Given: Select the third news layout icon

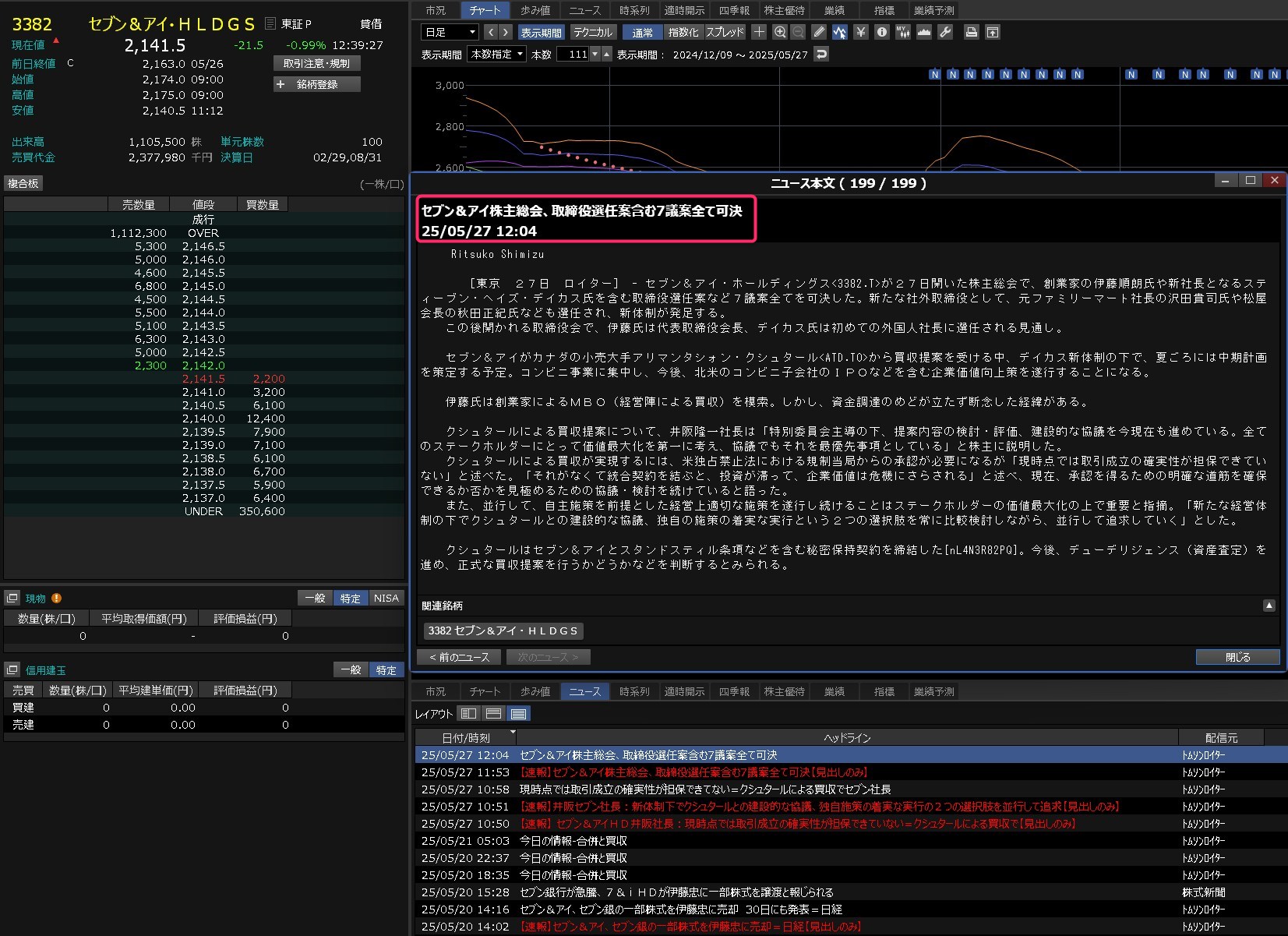Looking at the screenshot, I should tap(518, 713).
